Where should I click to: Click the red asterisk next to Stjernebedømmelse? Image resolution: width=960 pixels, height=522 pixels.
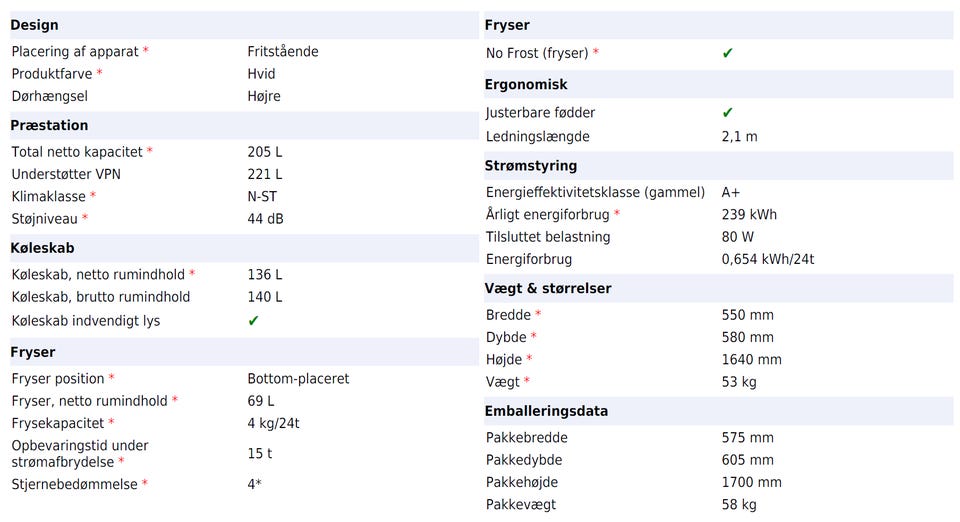tap(145, 485)
